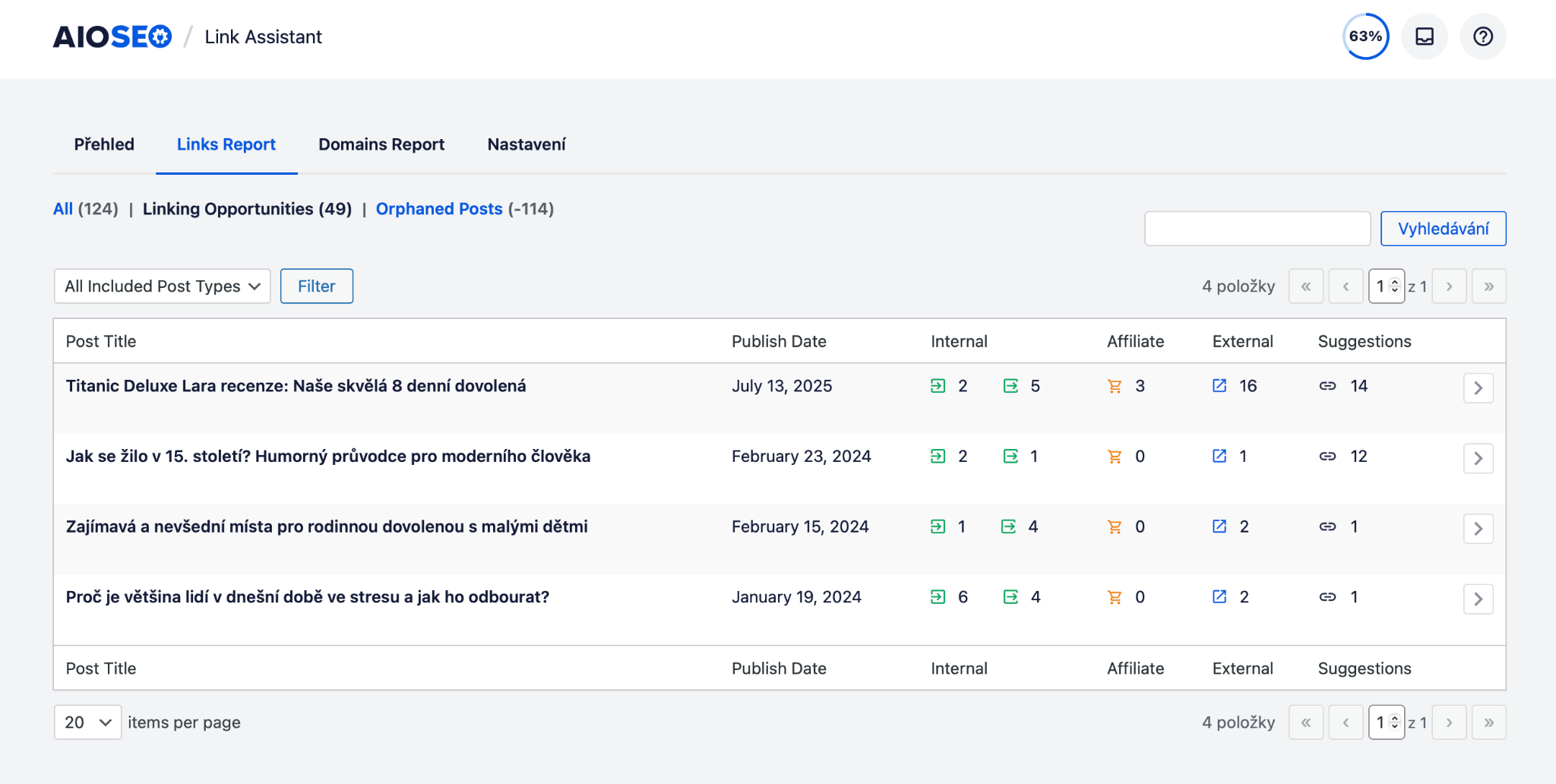Switch to the Nastavení tab

click(527, 144)
